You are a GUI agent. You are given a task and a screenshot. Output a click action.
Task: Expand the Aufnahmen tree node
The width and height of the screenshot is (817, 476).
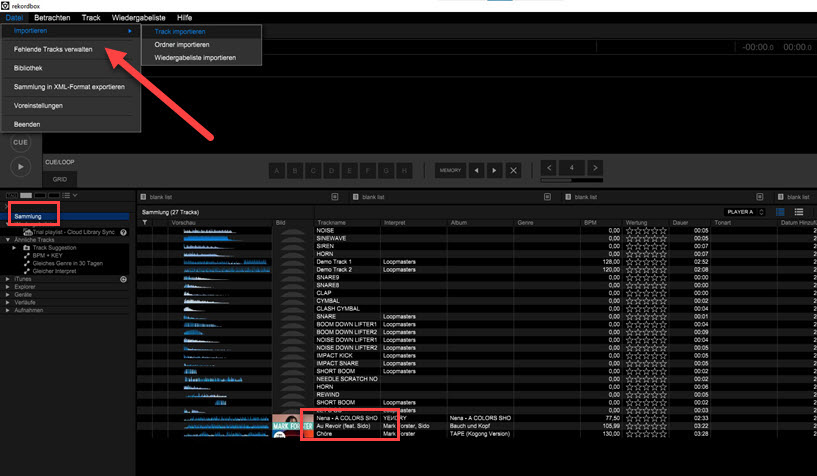[8, 310]
